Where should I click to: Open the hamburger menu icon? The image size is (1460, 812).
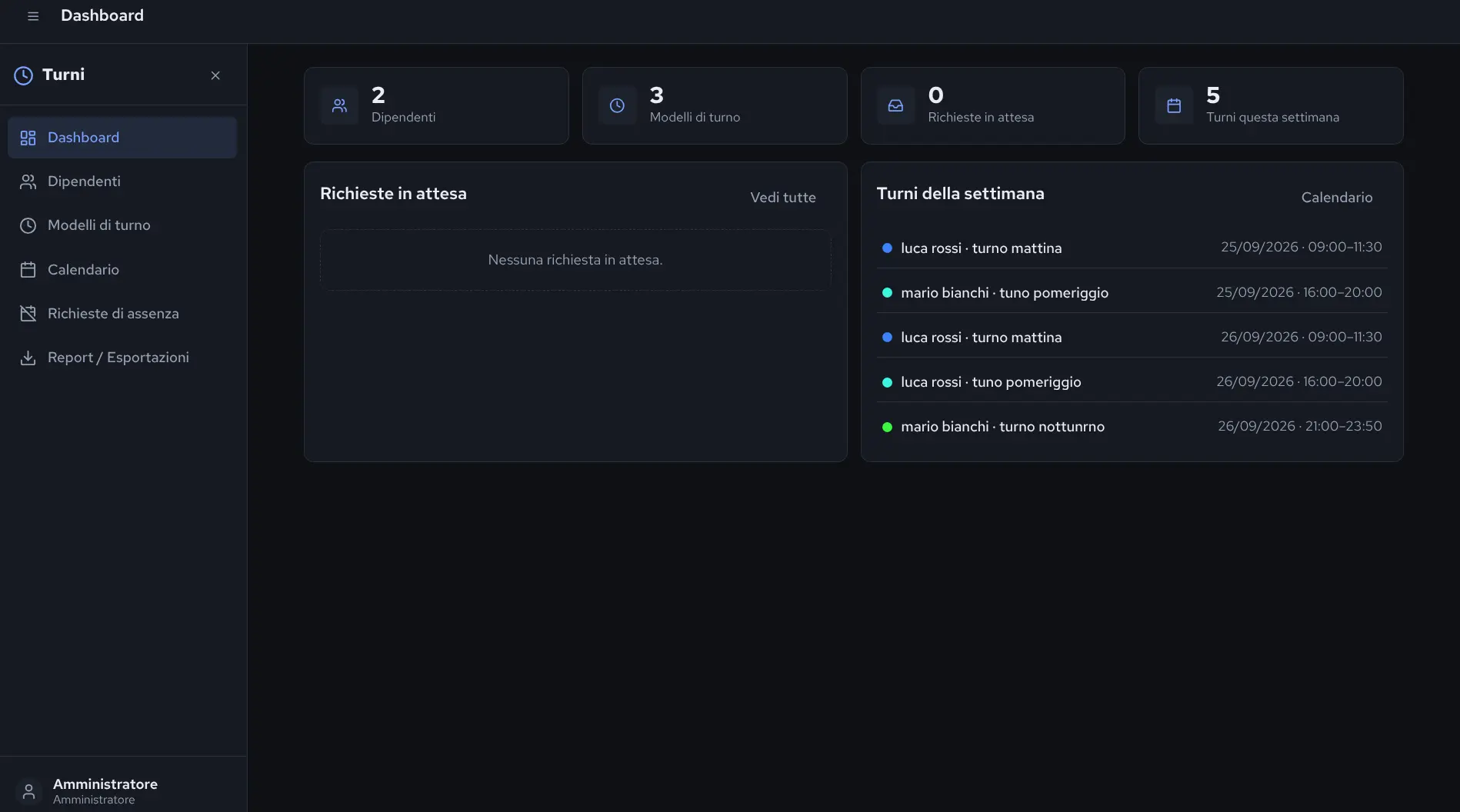(33, 16)
